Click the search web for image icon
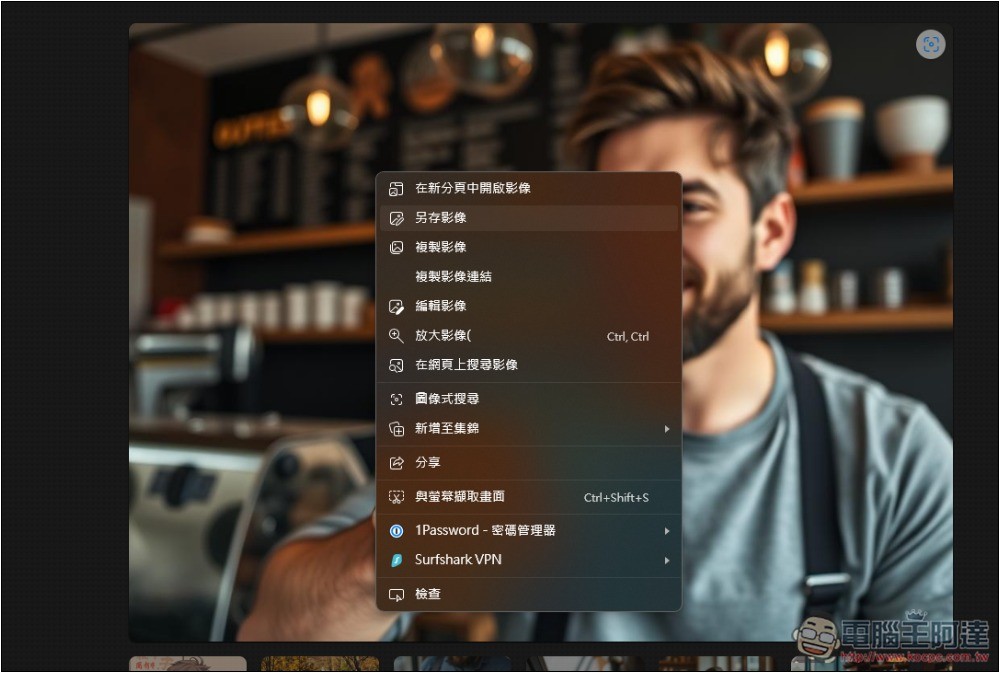Screen dimensions: 1000x673 (396, 366)
